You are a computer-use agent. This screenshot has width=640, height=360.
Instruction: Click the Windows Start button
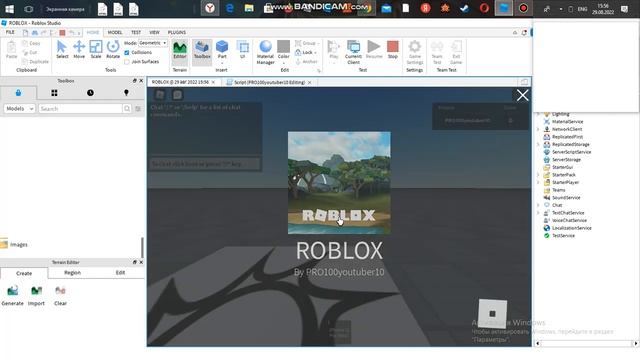(9, 8)
